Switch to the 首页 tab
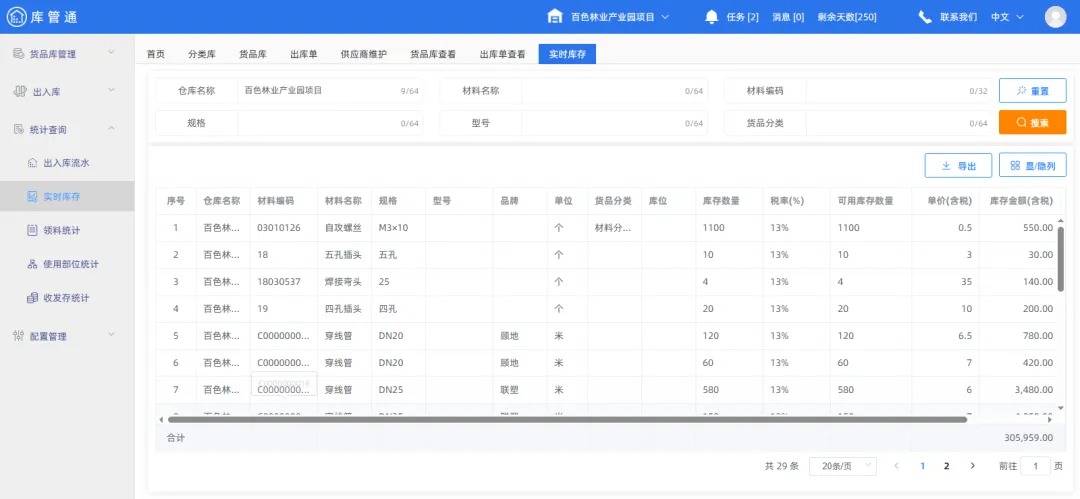The width and height of the screenshot is (1080, 499). [x=156, y=54]
